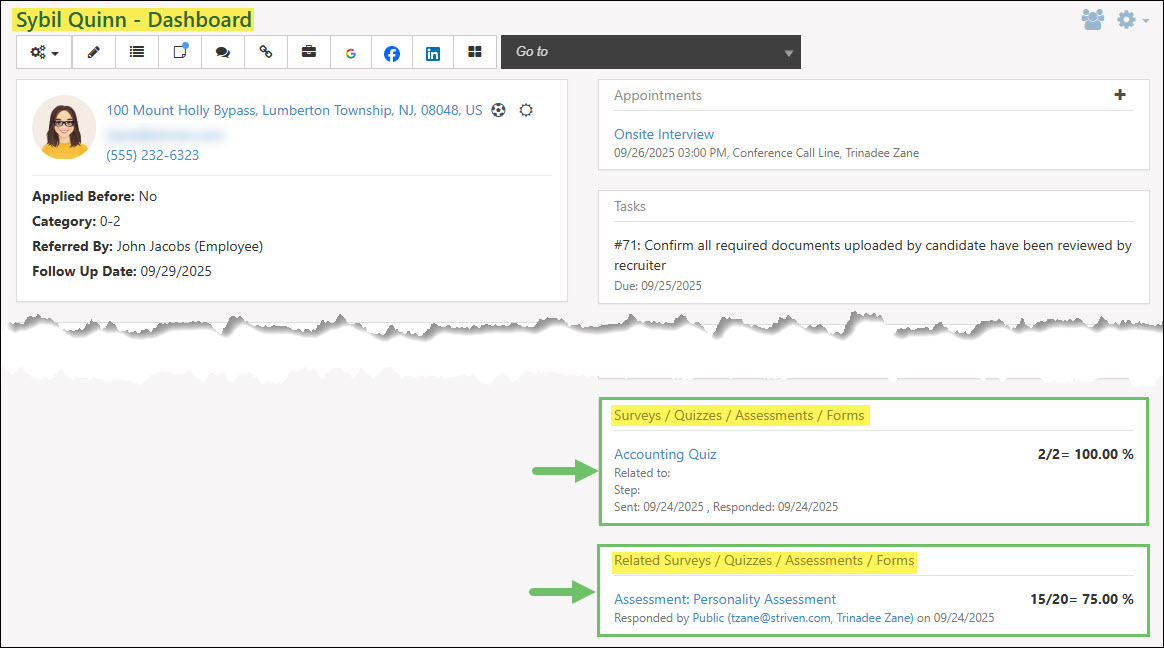Open the list view icon

tap(136, 52)
